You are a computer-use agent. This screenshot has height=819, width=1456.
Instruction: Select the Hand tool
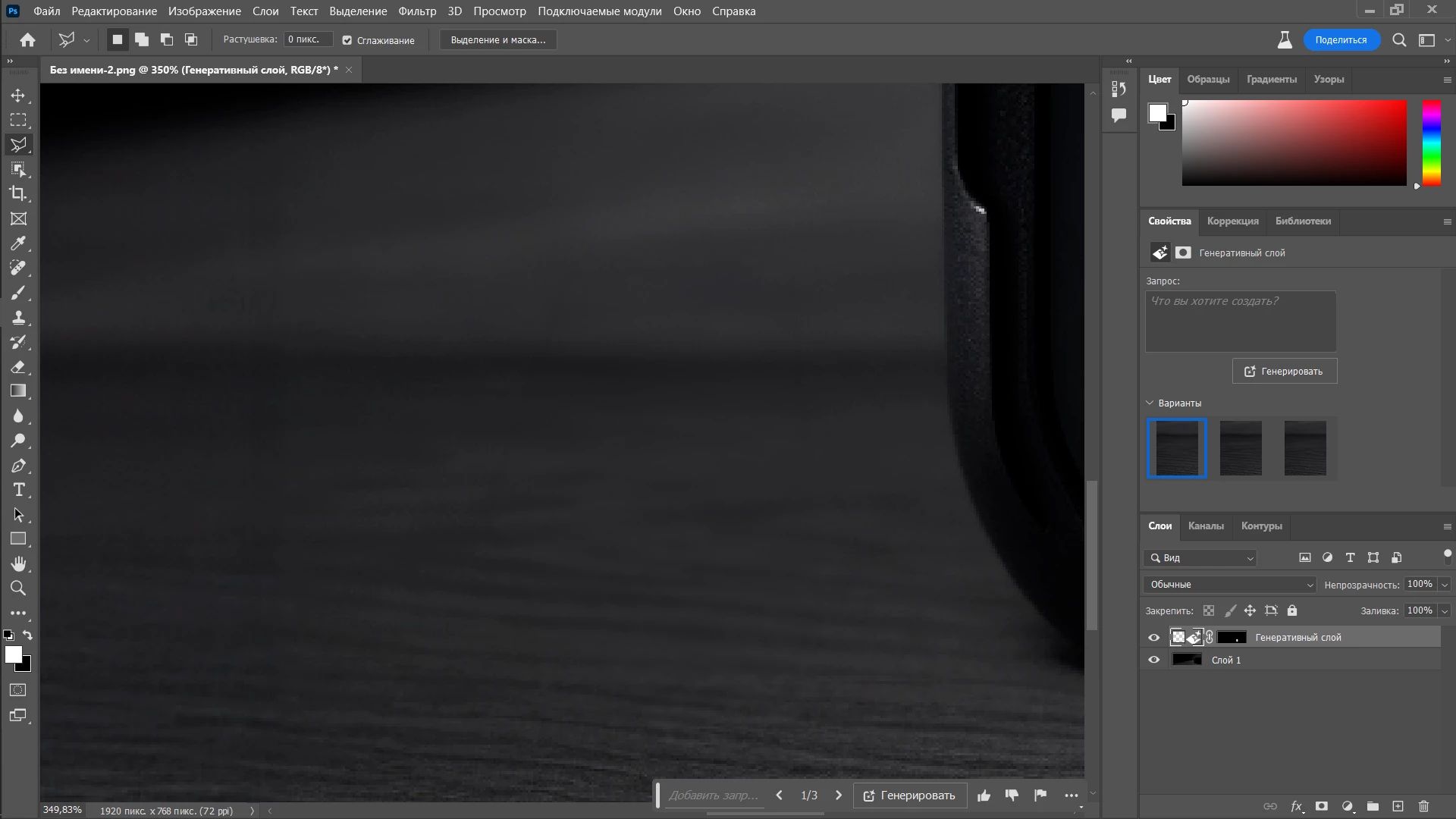click(18, 563)
